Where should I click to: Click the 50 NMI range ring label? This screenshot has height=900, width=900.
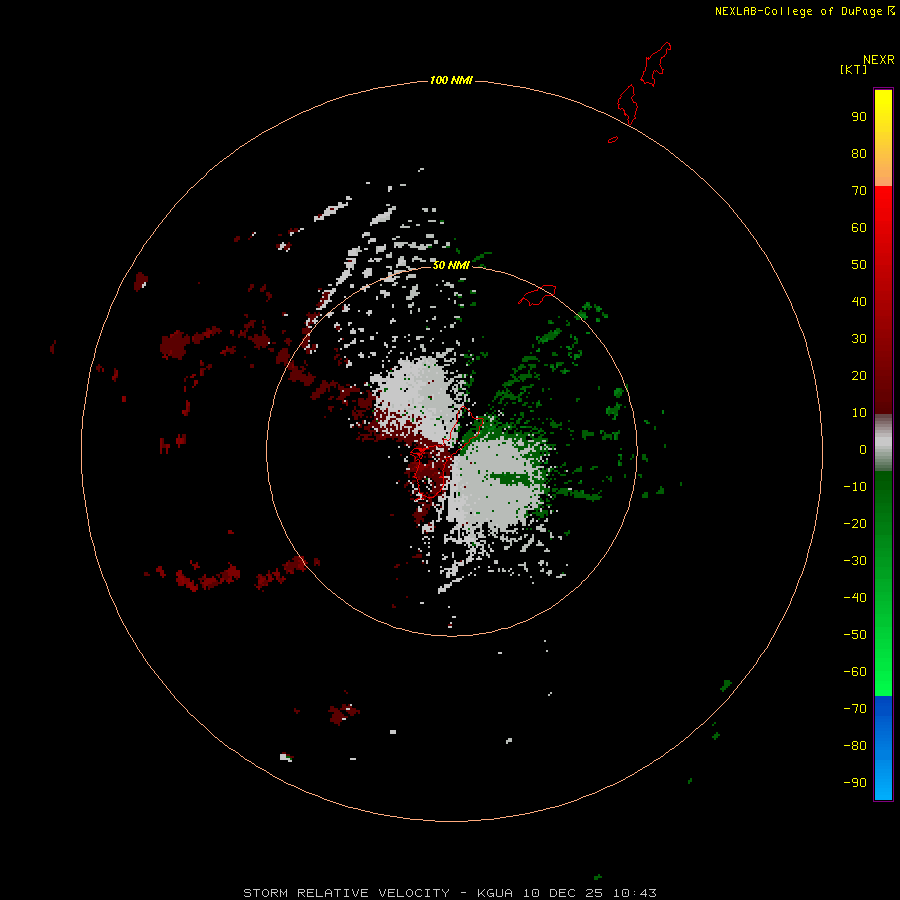(451, 265)
